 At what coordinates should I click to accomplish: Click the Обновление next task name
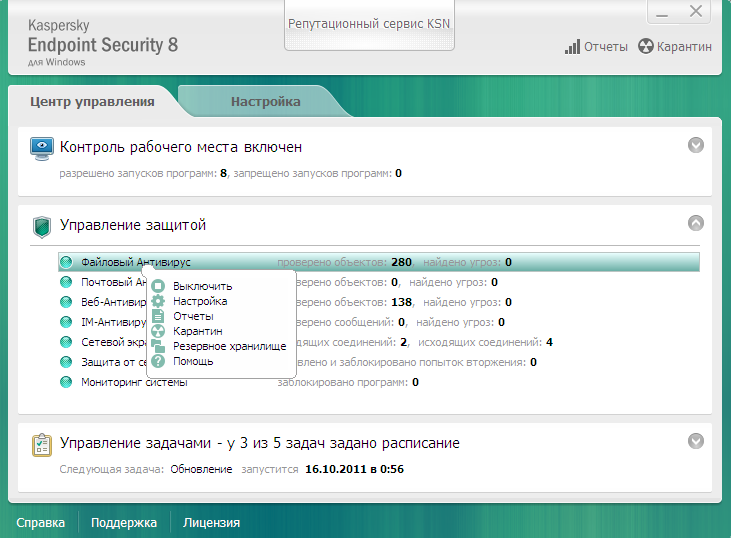(x=201, y=469)
